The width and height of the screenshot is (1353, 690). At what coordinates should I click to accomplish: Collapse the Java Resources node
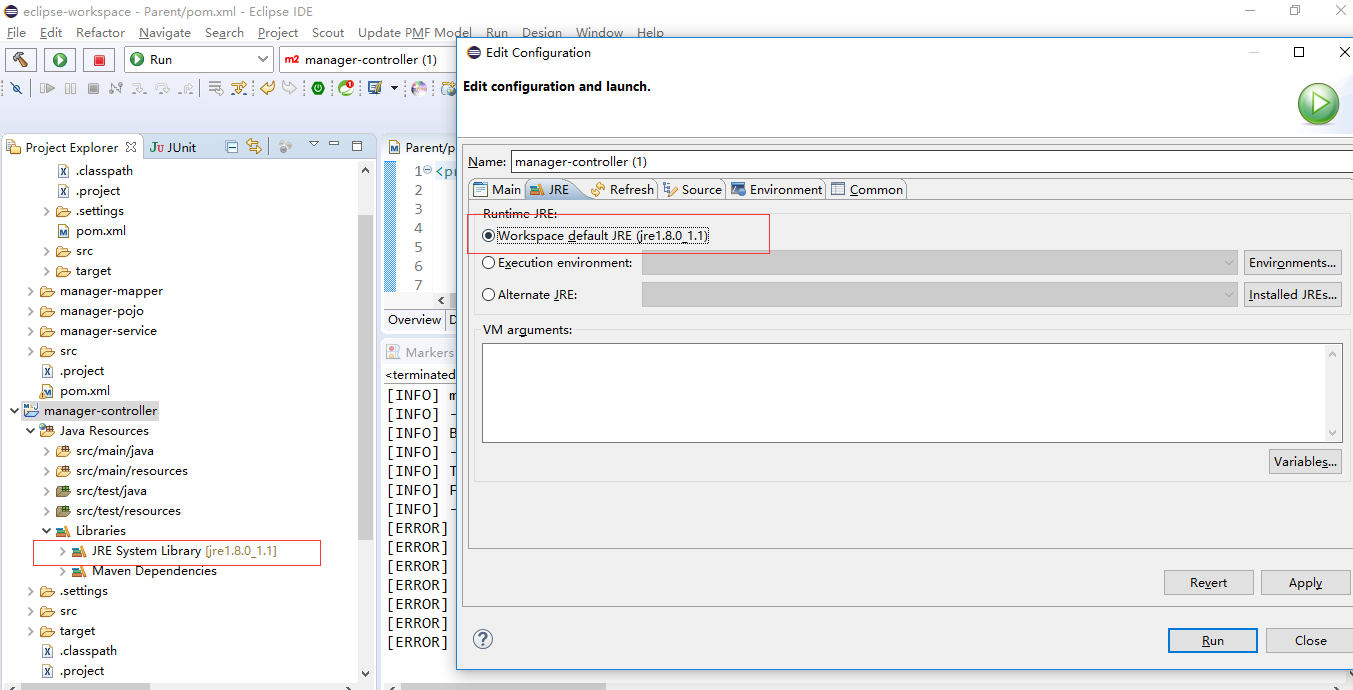[x=30, y=431]
